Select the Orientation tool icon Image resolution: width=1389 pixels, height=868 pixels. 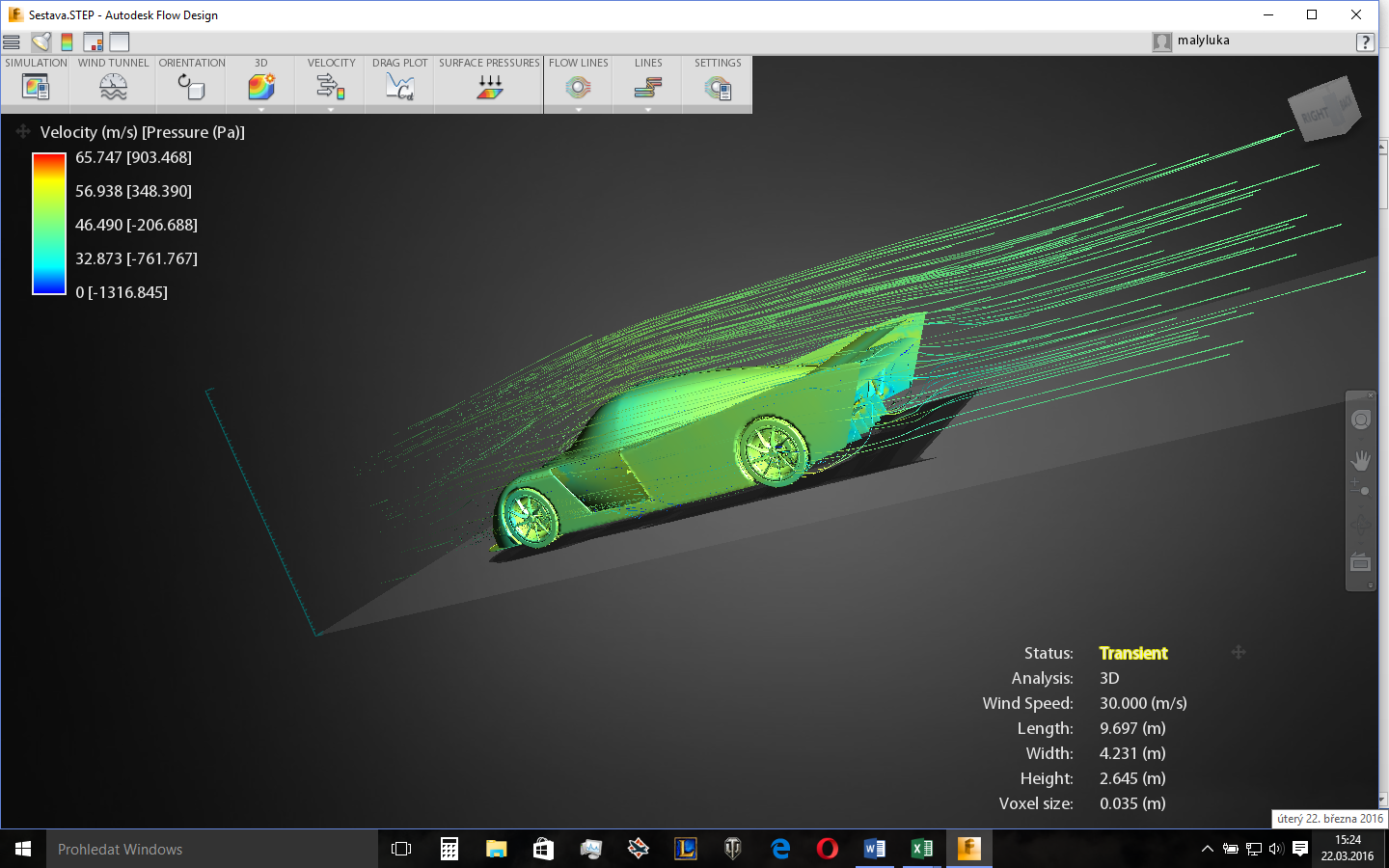coord(191,87)
